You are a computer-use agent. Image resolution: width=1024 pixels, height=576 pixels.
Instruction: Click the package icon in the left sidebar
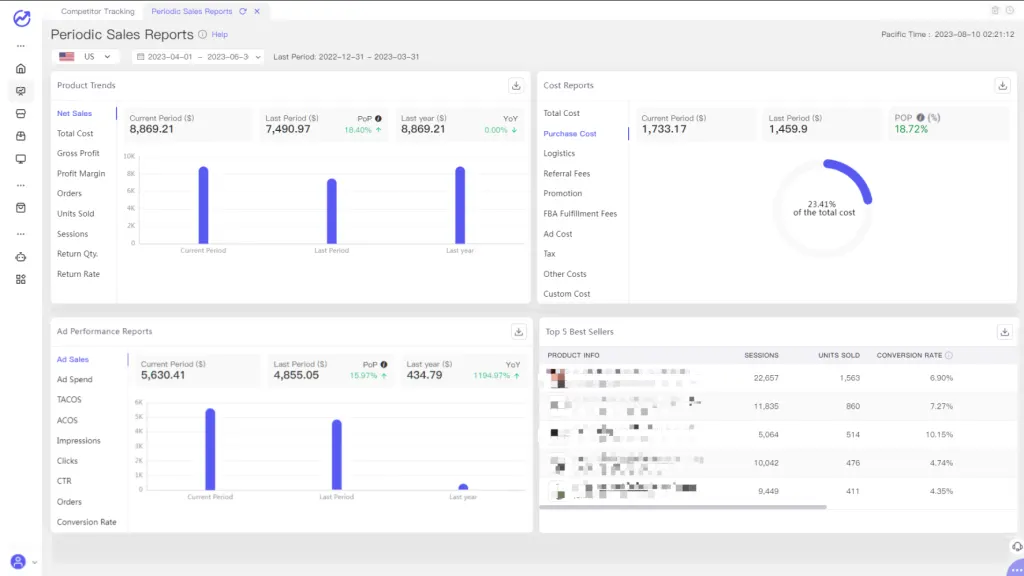[20, 133]
